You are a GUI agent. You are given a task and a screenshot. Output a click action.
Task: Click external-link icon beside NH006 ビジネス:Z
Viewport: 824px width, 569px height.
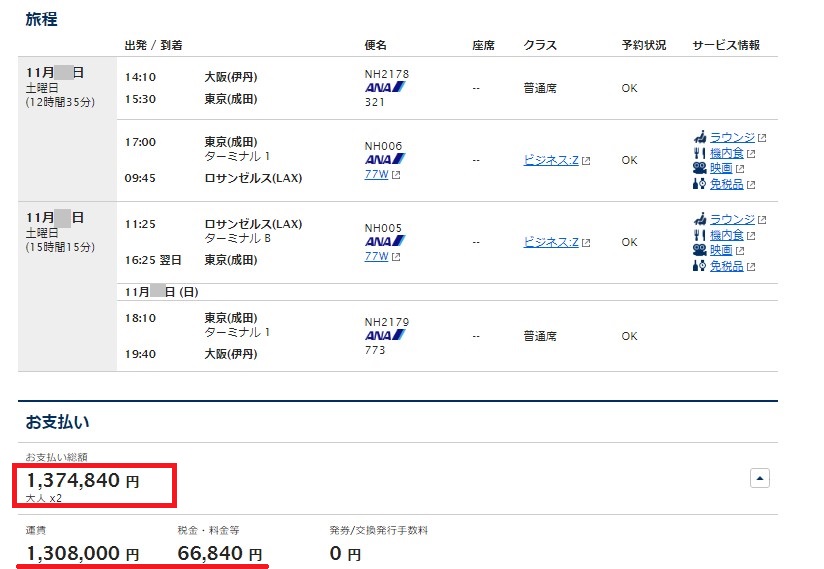coord(586,161)
